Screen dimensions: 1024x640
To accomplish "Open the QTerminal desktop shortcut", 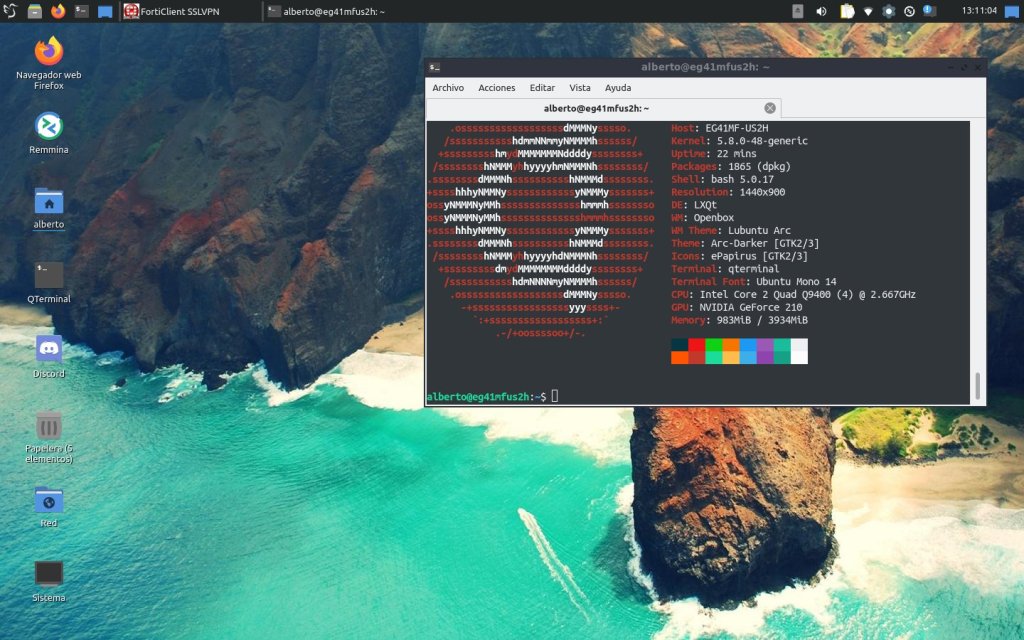I will 48,275.
